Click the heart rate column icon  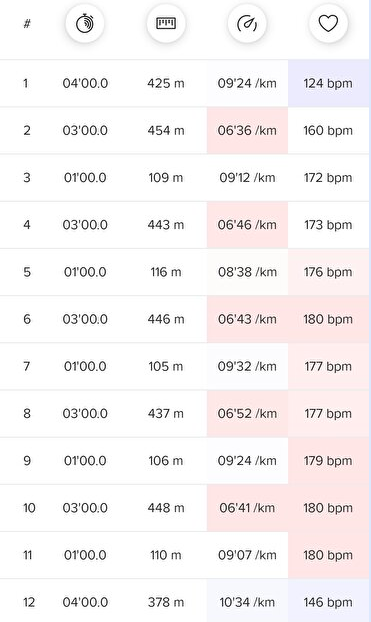(328, 23)
